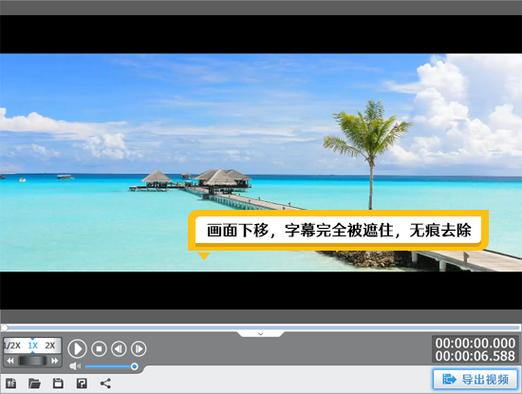Click the speed jog wheel between arrows

click(33, 361)
